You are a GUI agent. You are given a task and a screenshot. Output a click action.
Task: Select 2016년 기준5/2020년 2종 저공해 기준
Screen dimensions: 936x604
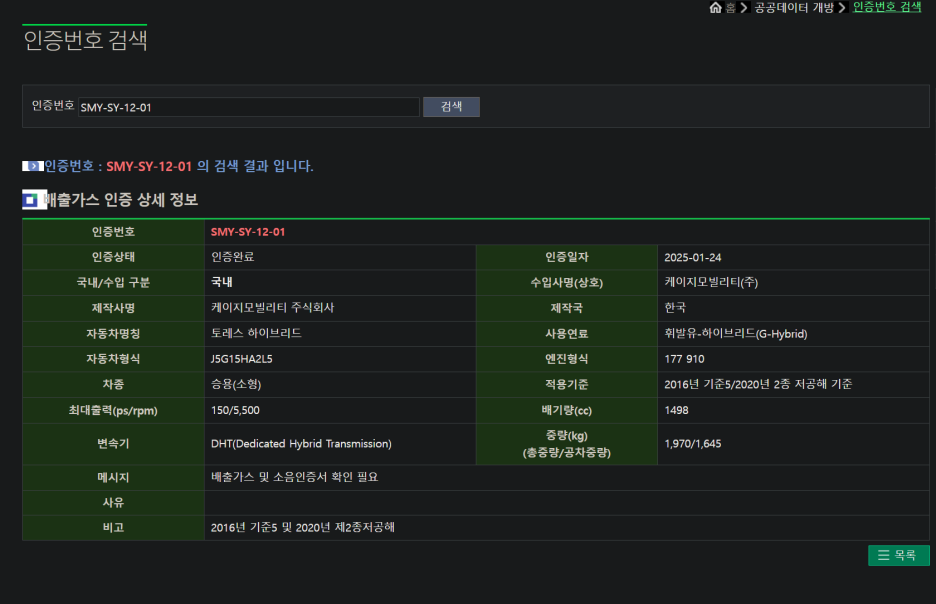(758, 384)
